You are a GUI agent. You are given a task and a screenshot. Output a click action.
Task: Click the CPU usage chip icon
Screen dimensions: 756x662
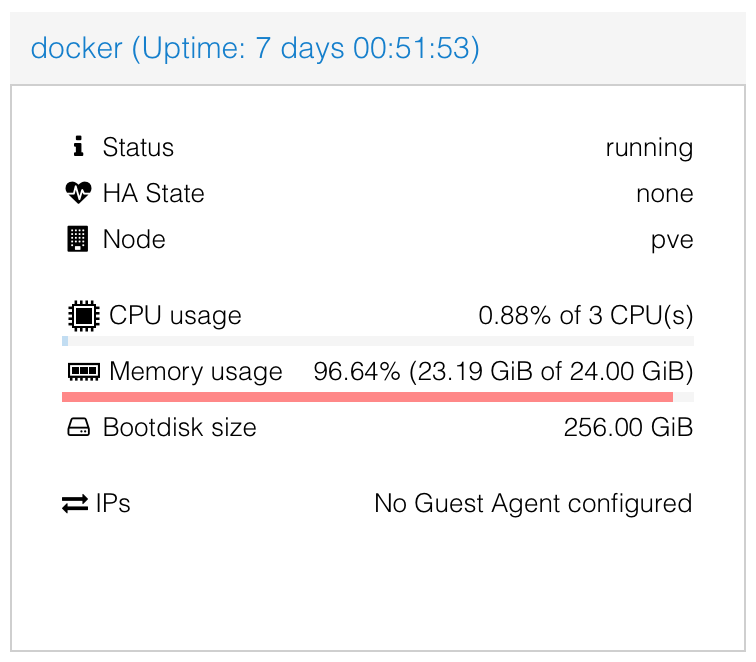[x=82, y=316]
